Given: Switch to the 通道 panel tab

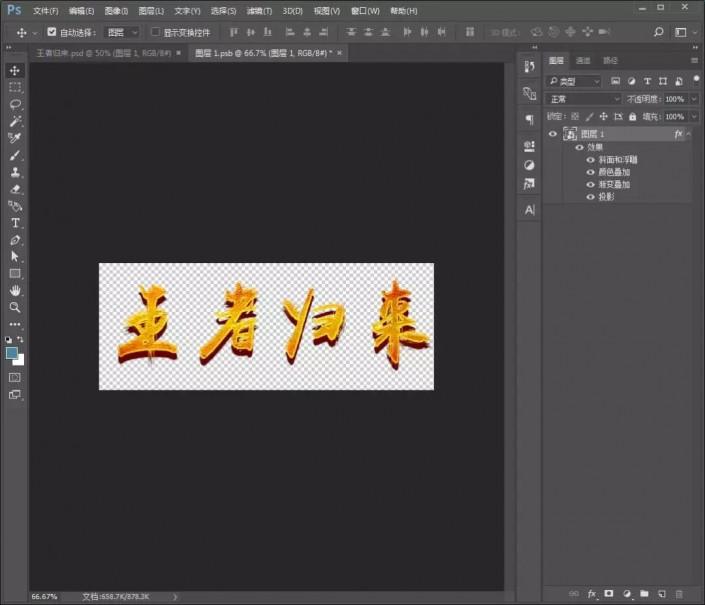Looking at the screenshot, I should [x=582, y=61].
